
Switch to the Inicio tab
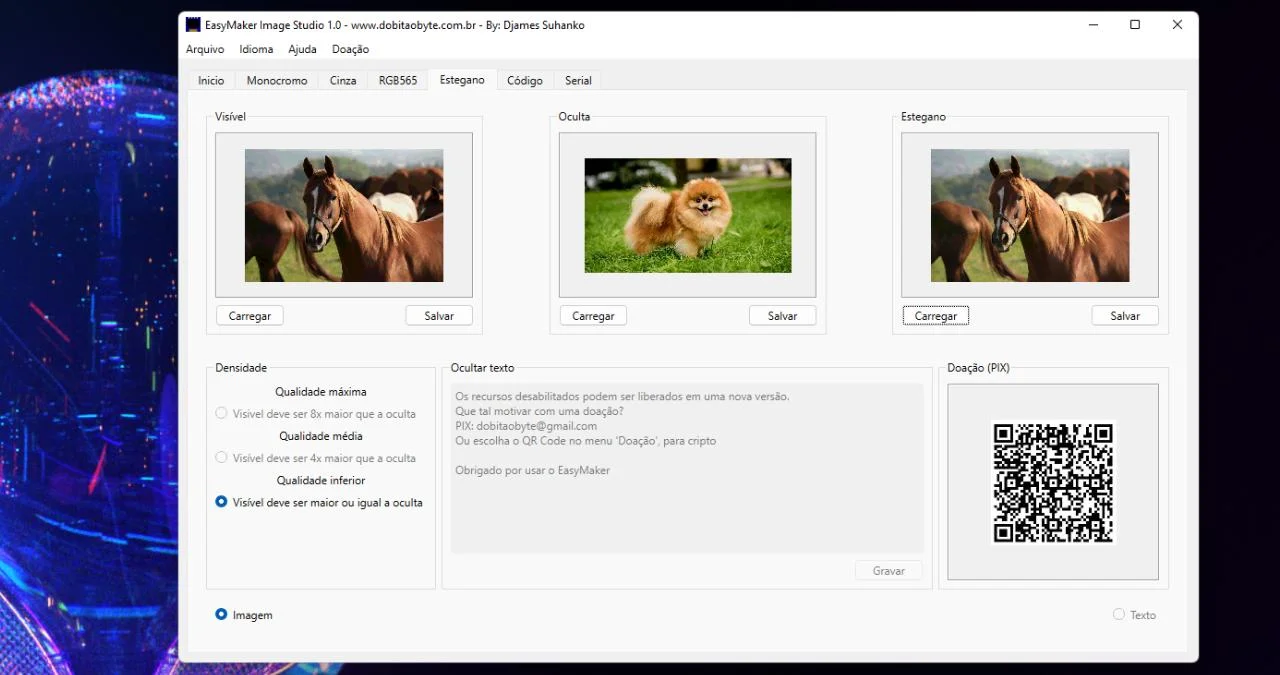point(211,81)
